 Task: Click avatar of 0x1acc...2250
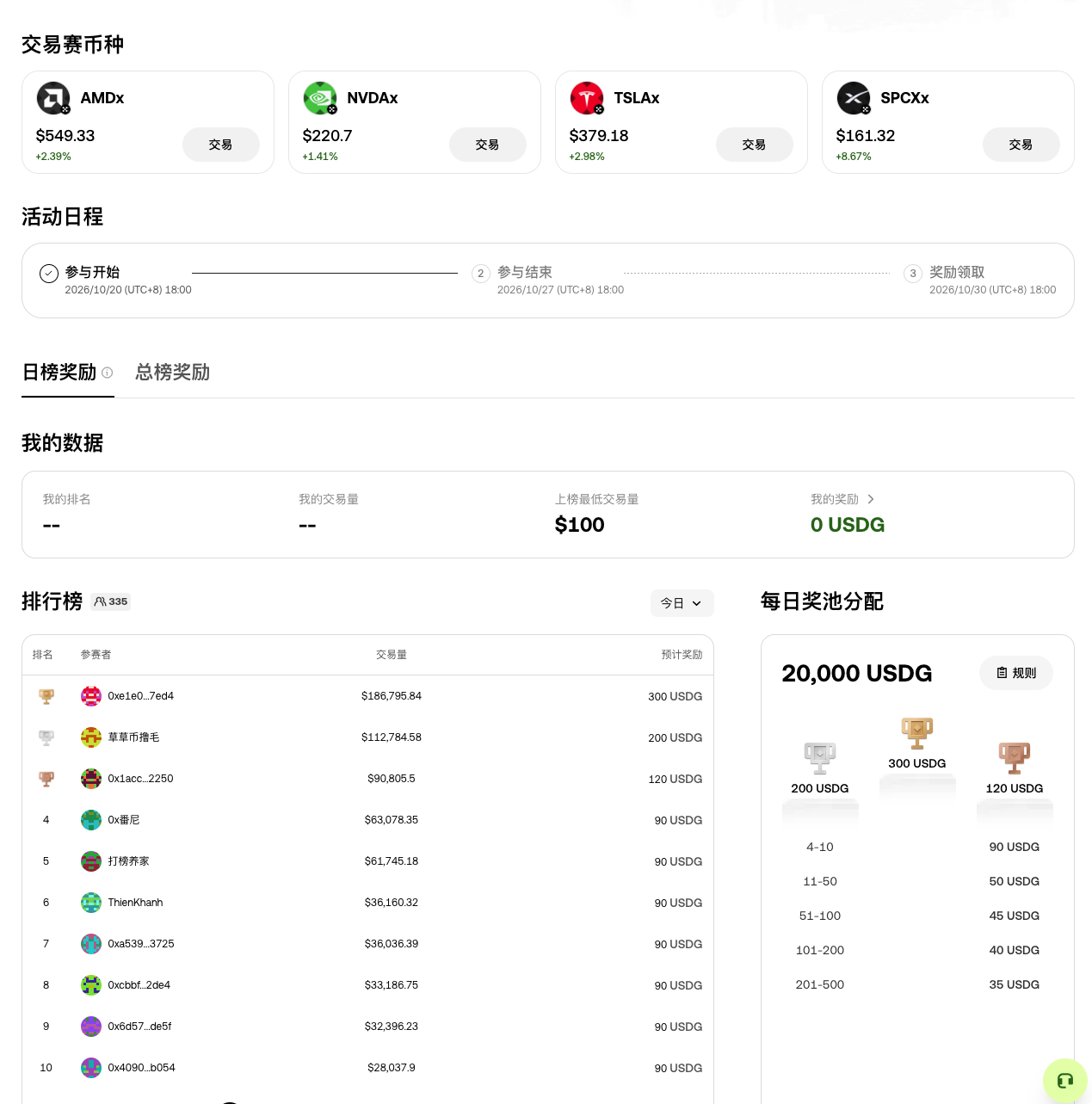(91, 779)
